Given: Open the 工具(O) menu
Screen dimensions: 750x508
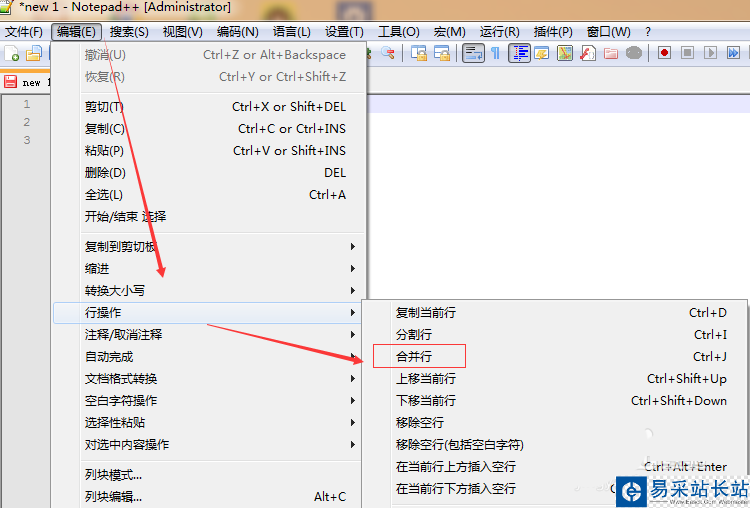Looking at the screenshot, I should (x=398, y=32).
